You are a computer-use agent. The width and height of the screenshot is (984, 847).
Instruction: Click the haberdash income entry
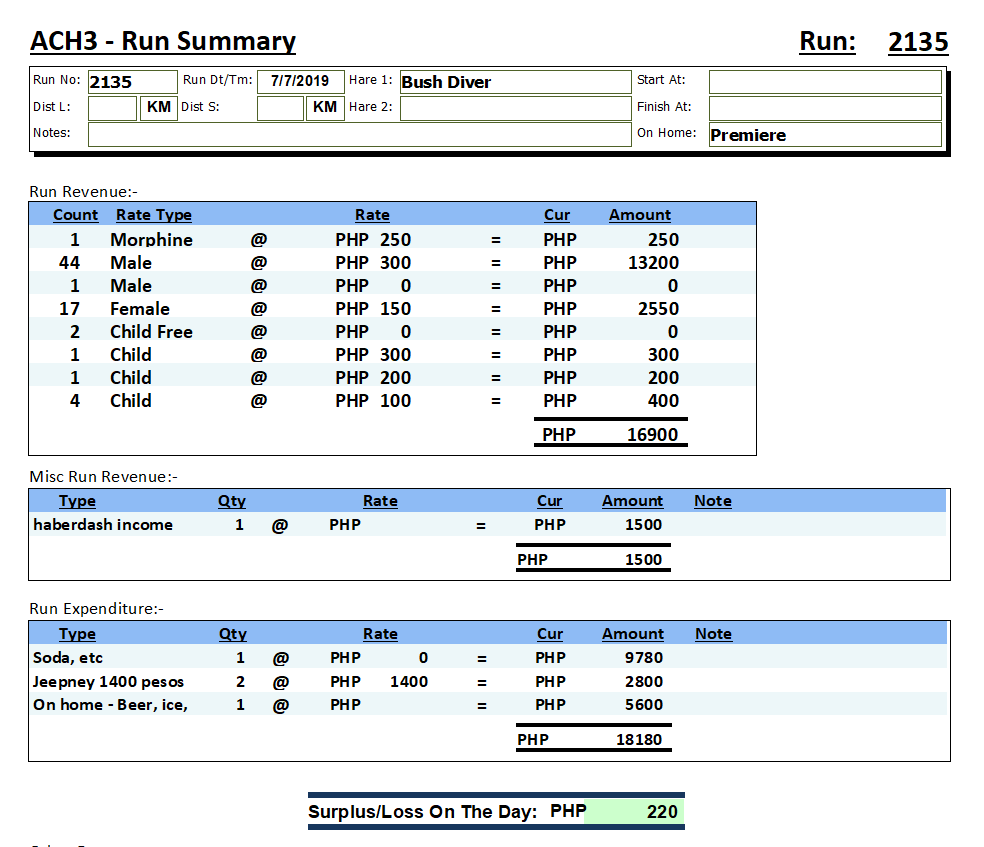point(103,525)
